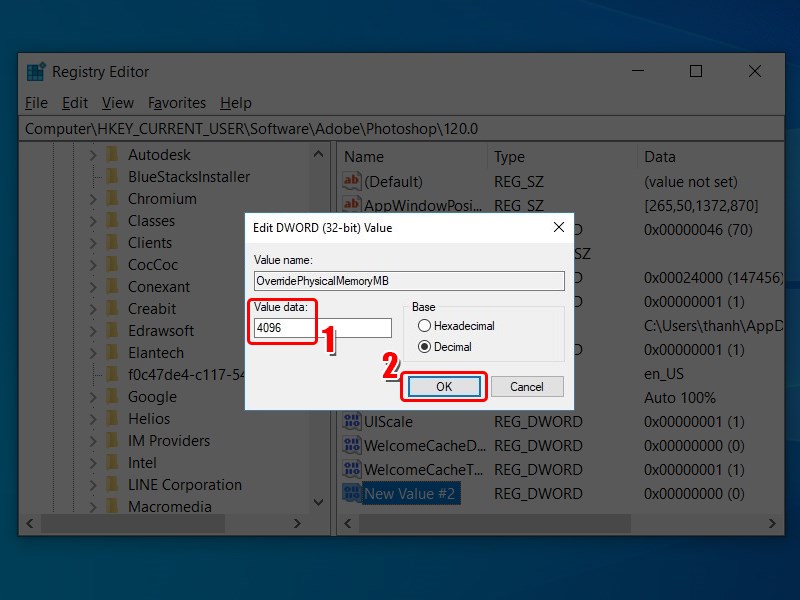Expand the Chromium registry key
Viewport: 800px width, 600px height.
click(x=93, y=199)
